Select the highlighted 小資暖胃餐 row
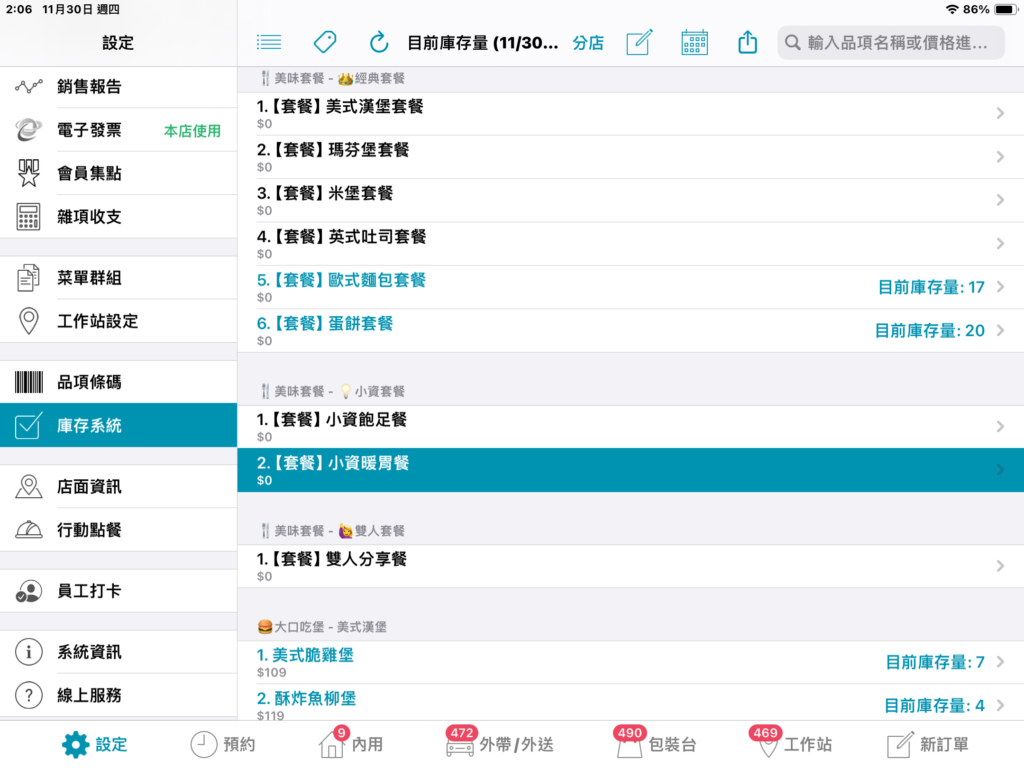The width and height of the screenshot is (1024, 768). 630,470
